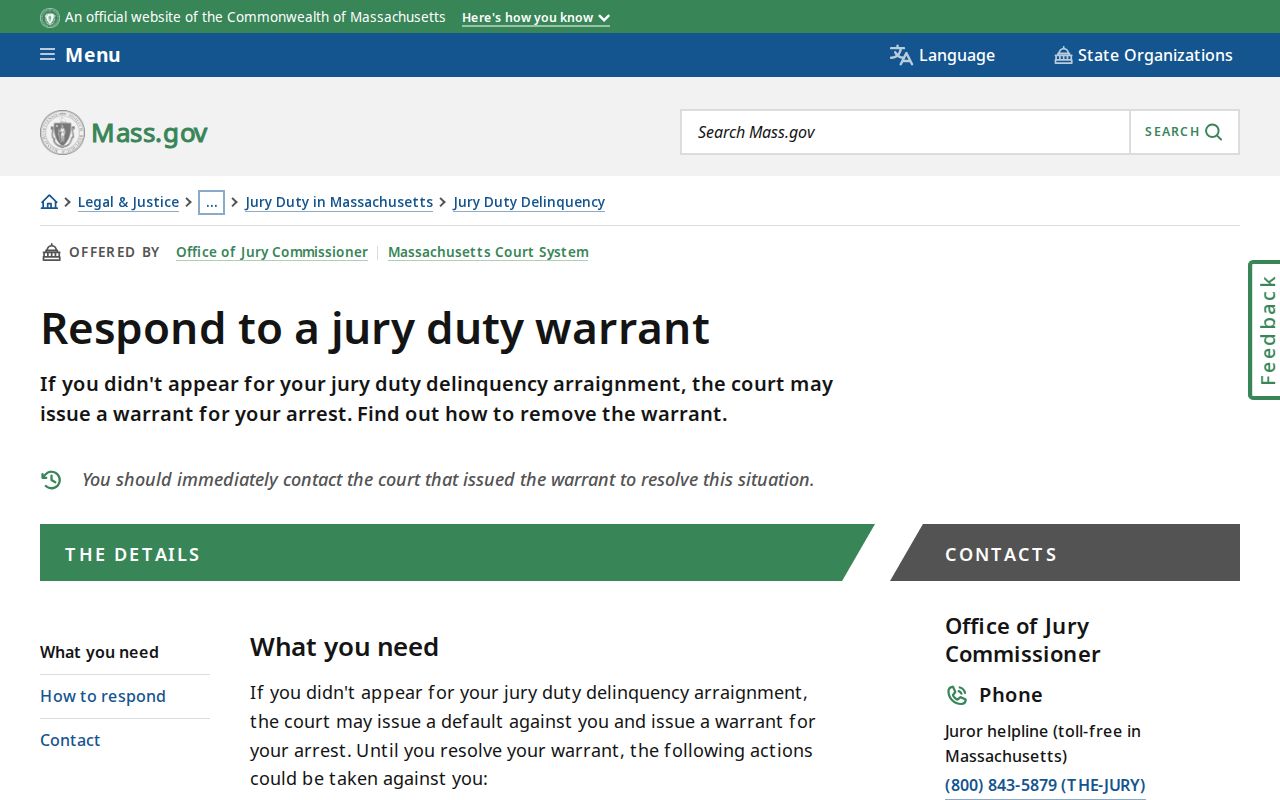The height and width of the screenshot is (800, 1280).
Task: Expand 'Here's how you know' dropdown
Action: click(536, 18)
